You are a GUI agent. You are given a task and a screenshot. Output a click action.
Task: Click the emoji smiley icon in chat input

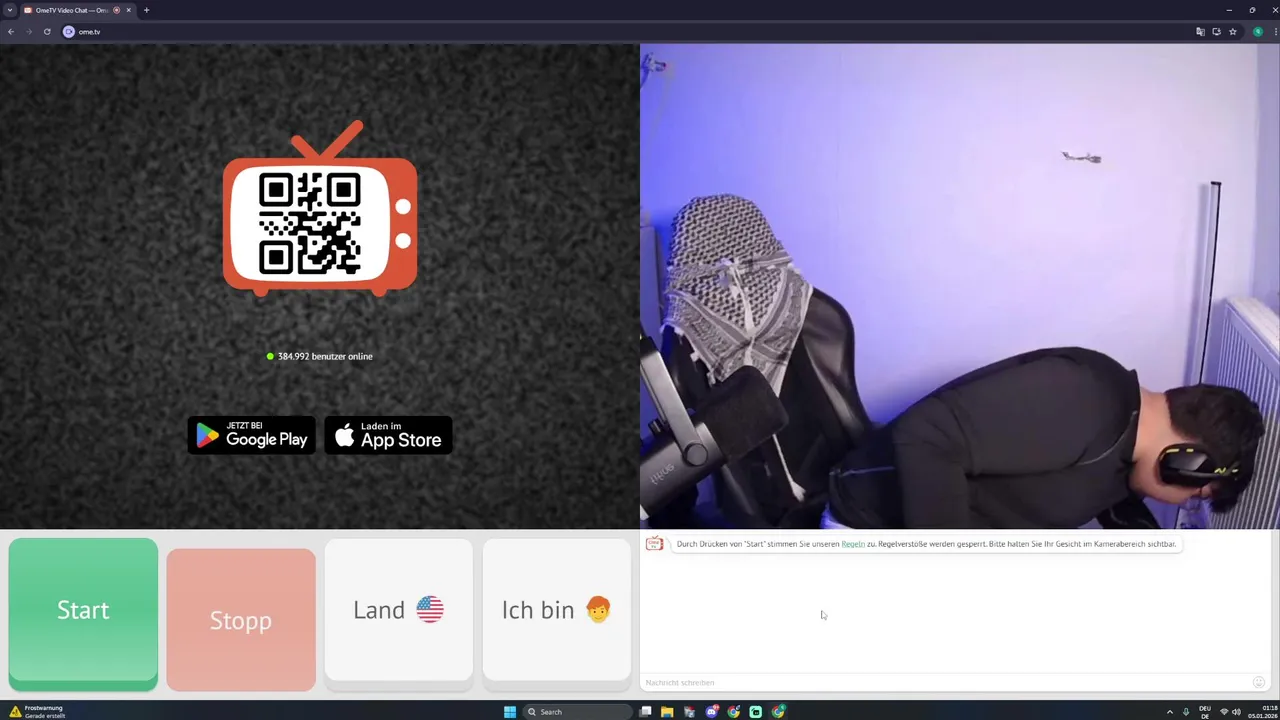pyautogui.click(x=1259, y=682)
